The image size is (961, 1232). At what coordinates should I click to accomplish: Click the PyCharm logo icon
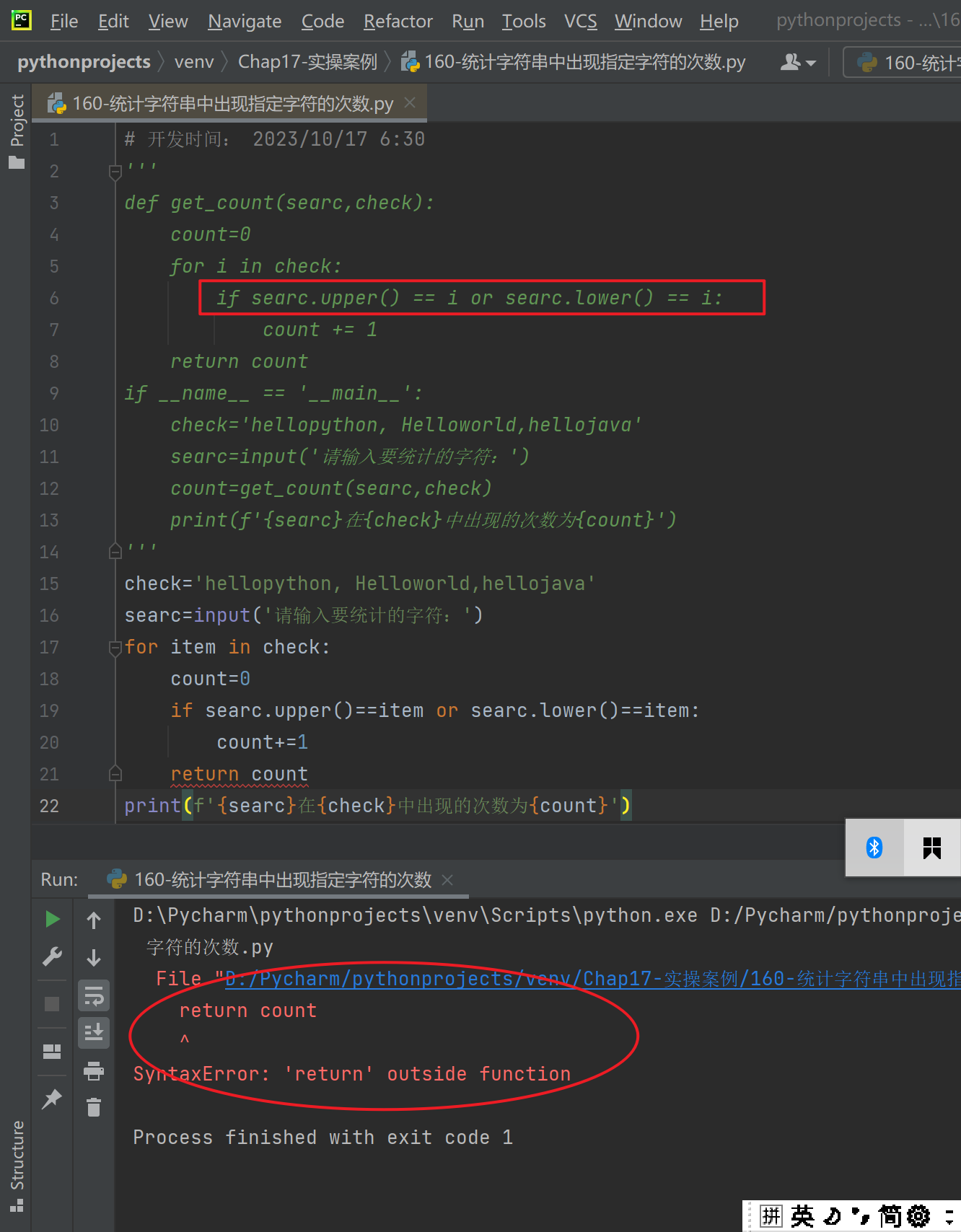pyautogui.click(x=22, y=19)
